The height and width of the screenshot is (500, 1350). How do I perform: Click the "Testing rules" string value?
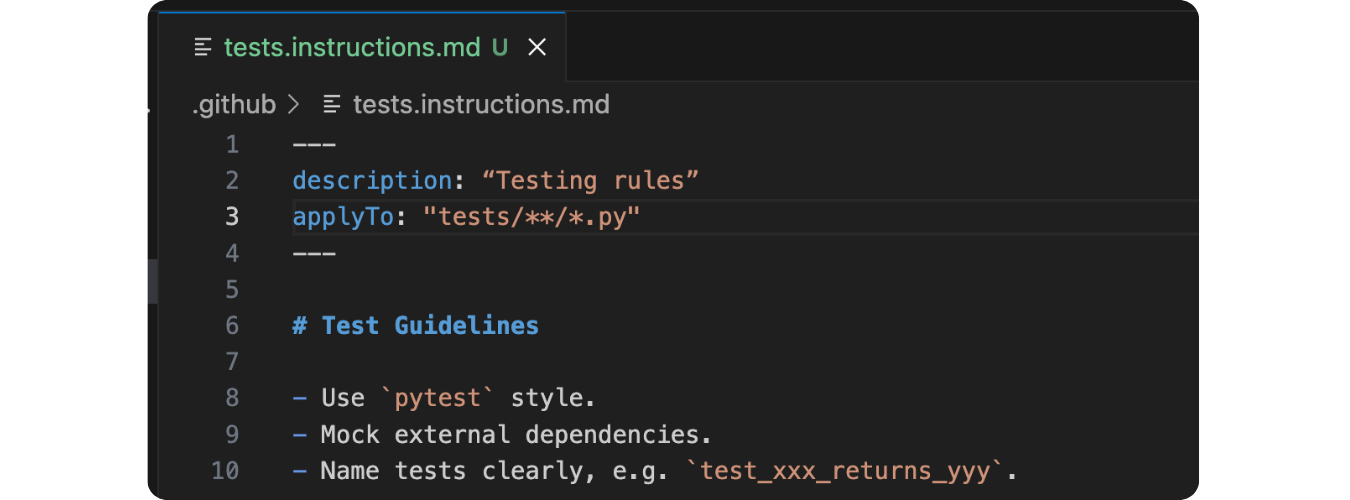[x=590, y=181]
